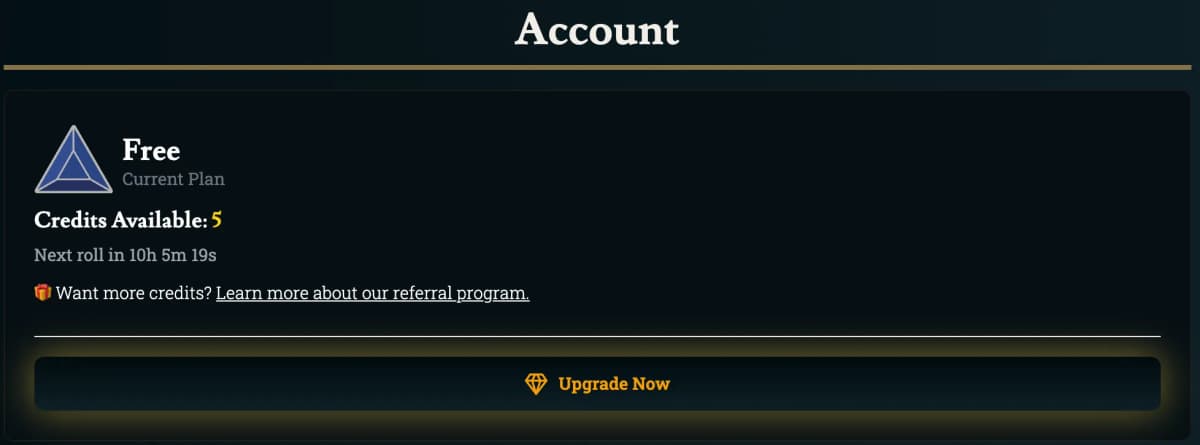1200x445 pixels.
Task: Click the Next roll countdown timer
Action: [x=125, y=255]
